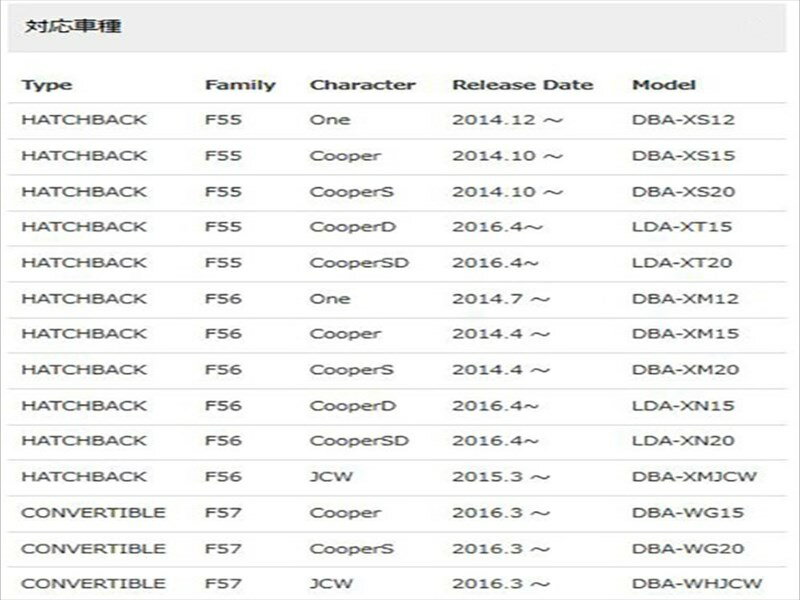Click the Character column header
Viewport: 800px width, 600px height.
[x=362, y=85]
